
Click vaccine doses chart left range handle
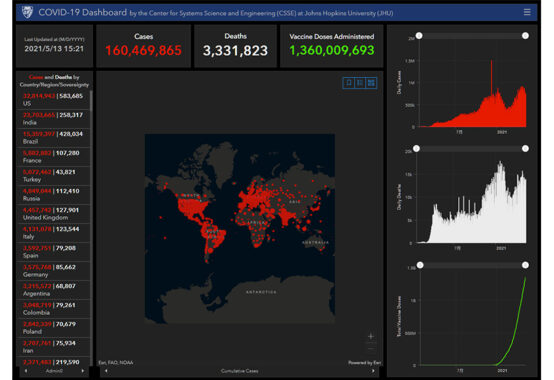click(420, 265)
